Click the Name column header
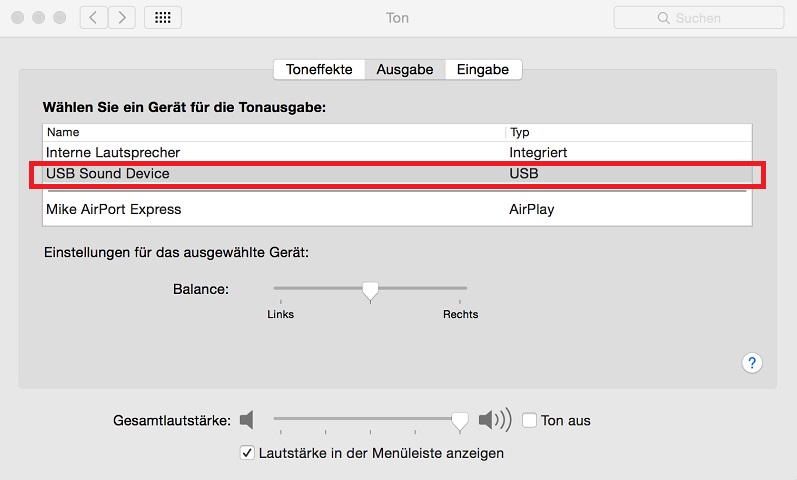Screen dimensions: 797x480 pos(274,132)
